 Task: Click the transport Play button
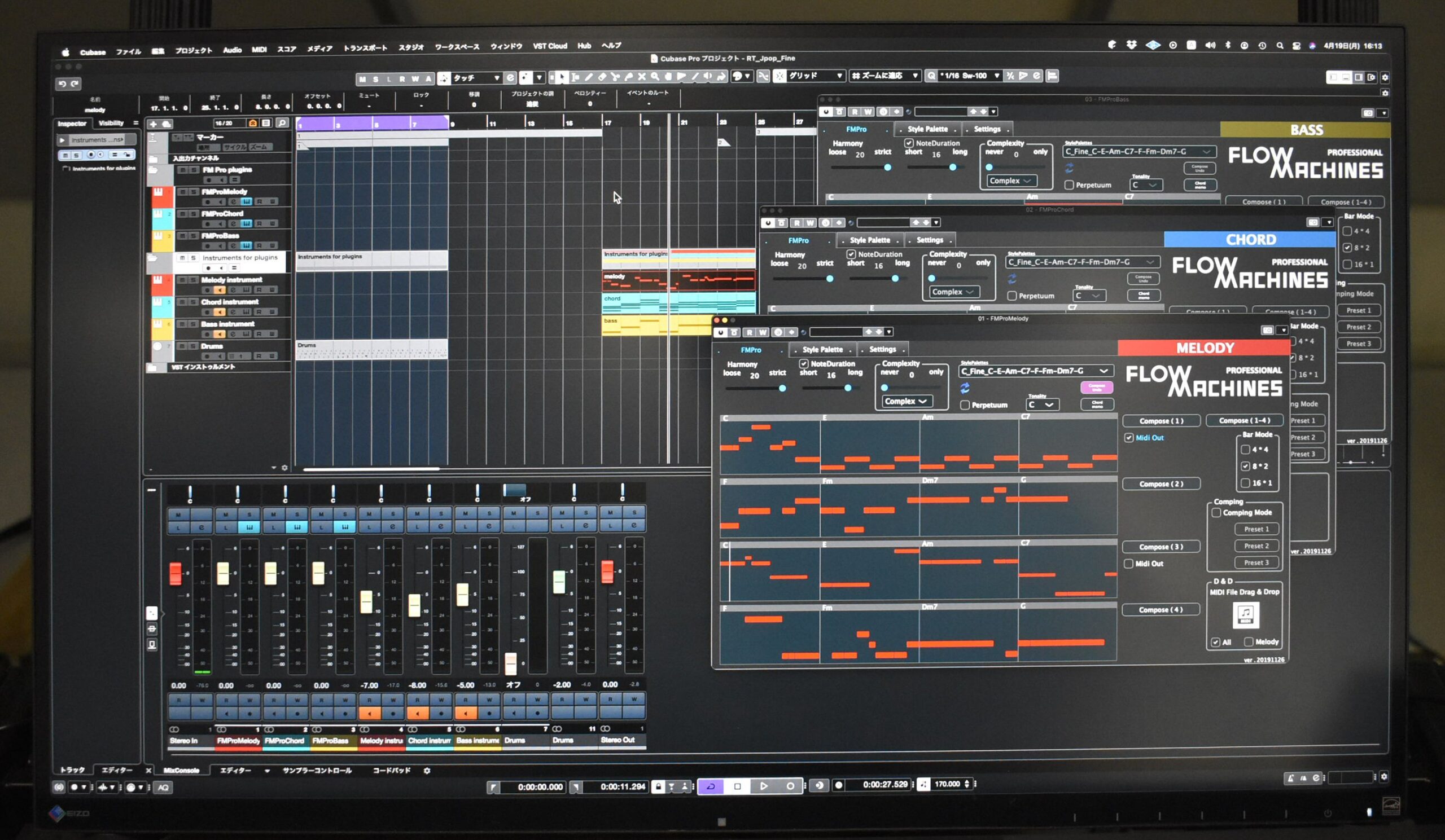(x=764, y=786)
